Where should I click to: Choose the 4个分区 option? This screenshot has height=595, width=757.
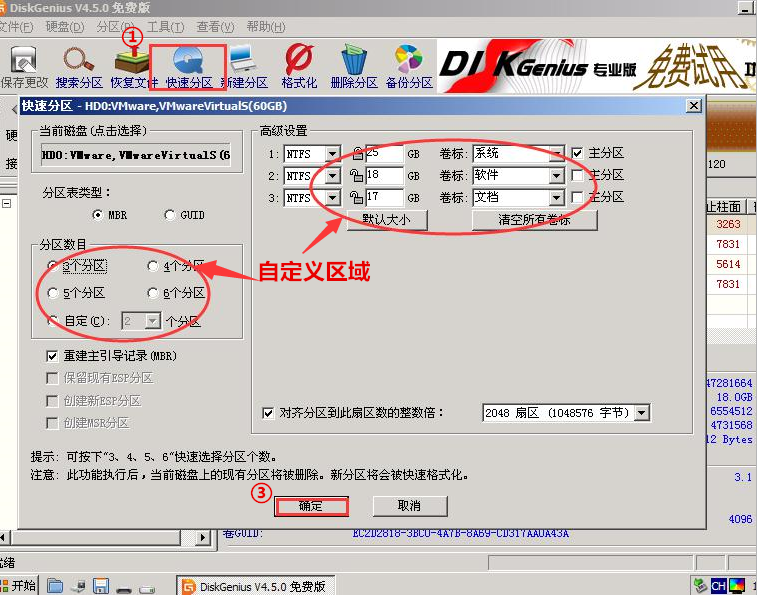[x=153, y=266]
